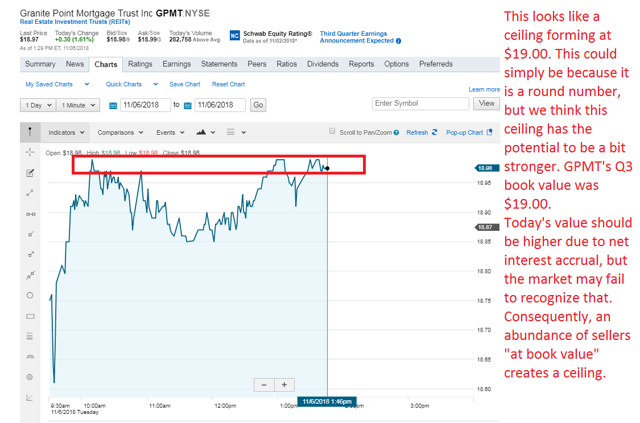Open the Dividends tab
This screenshot has height=423, width=640.
(323, 64)
